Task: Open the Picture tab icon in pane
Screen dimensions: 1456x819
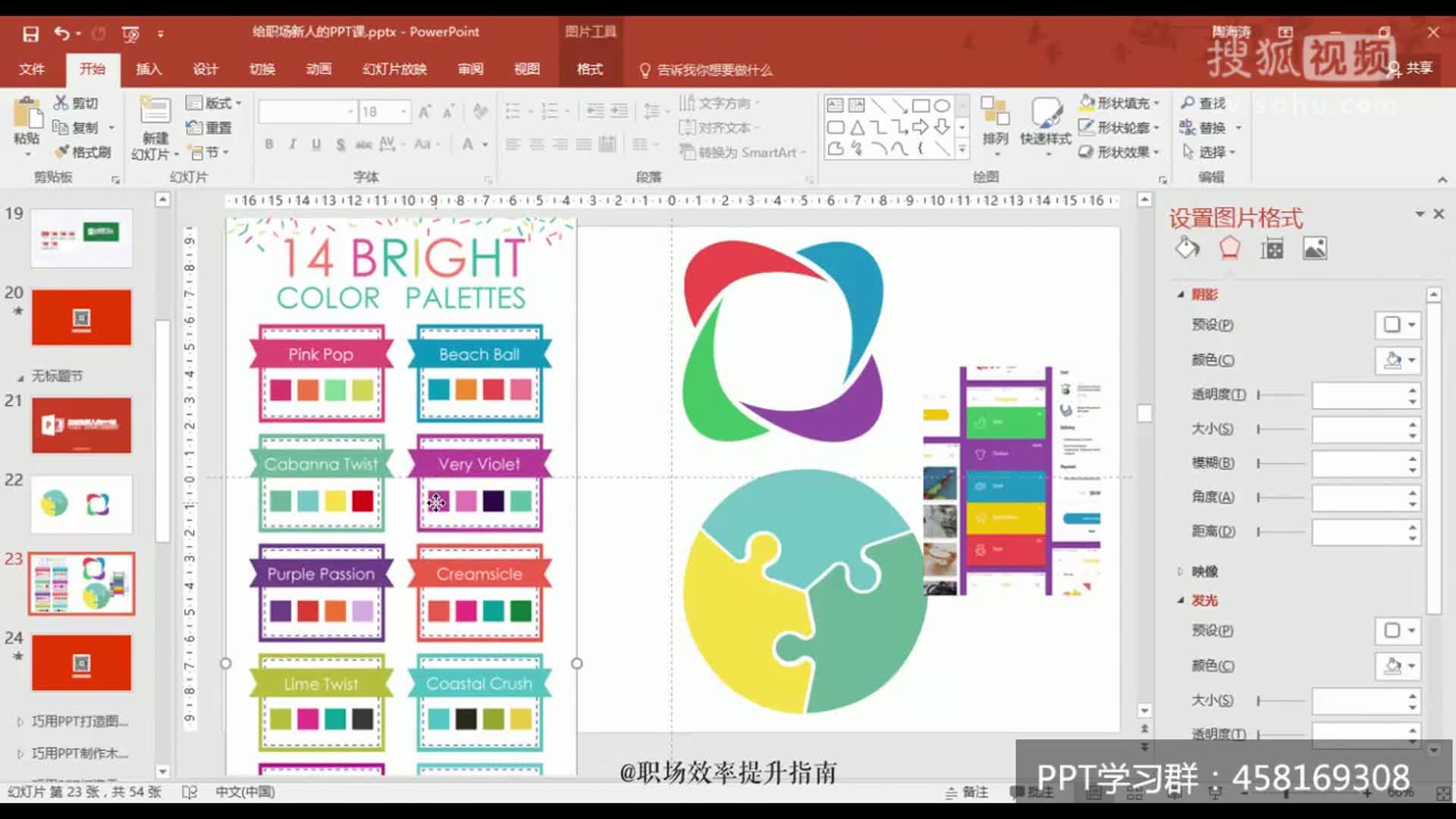Action: [1314, 249]
